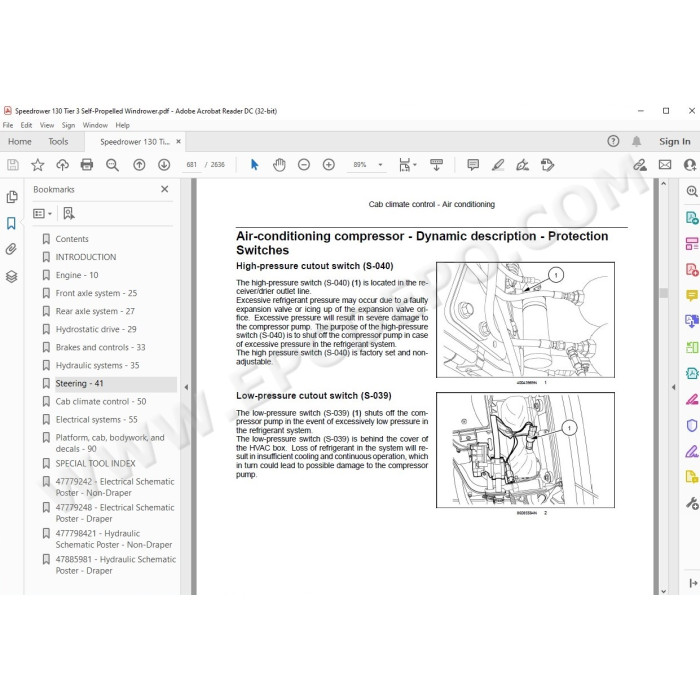Open the Edit menu
The height and width of the screenshot is (700, 700).
pos(26,125)
